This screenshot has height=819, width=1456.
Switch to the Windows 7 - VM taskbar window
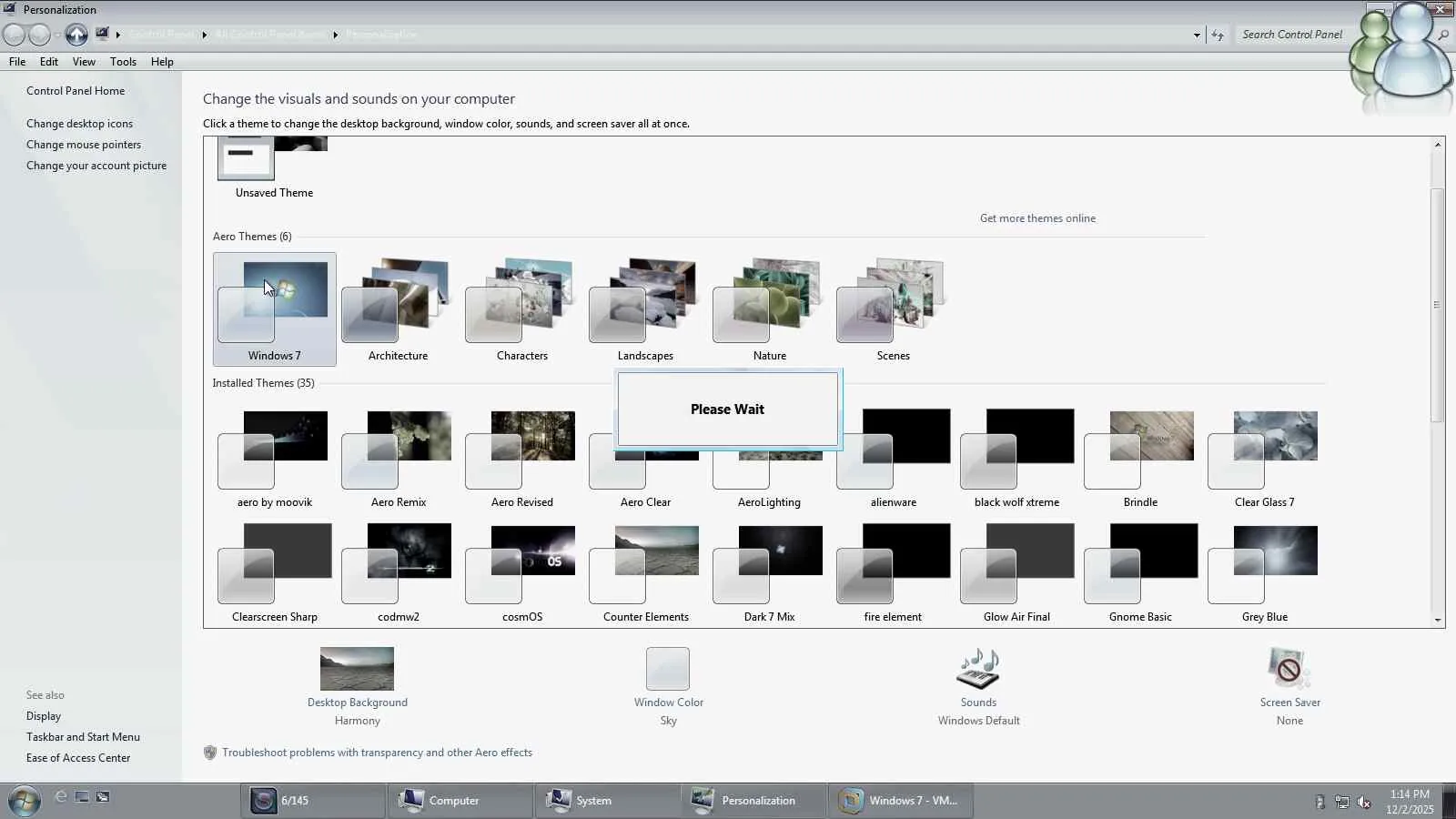(901, 801)
